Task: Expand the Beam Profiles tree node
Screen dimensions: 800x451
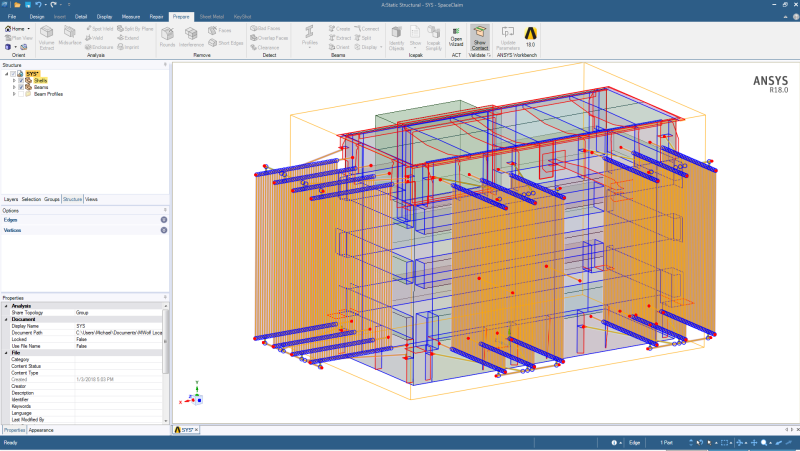Action: point(14,94)
